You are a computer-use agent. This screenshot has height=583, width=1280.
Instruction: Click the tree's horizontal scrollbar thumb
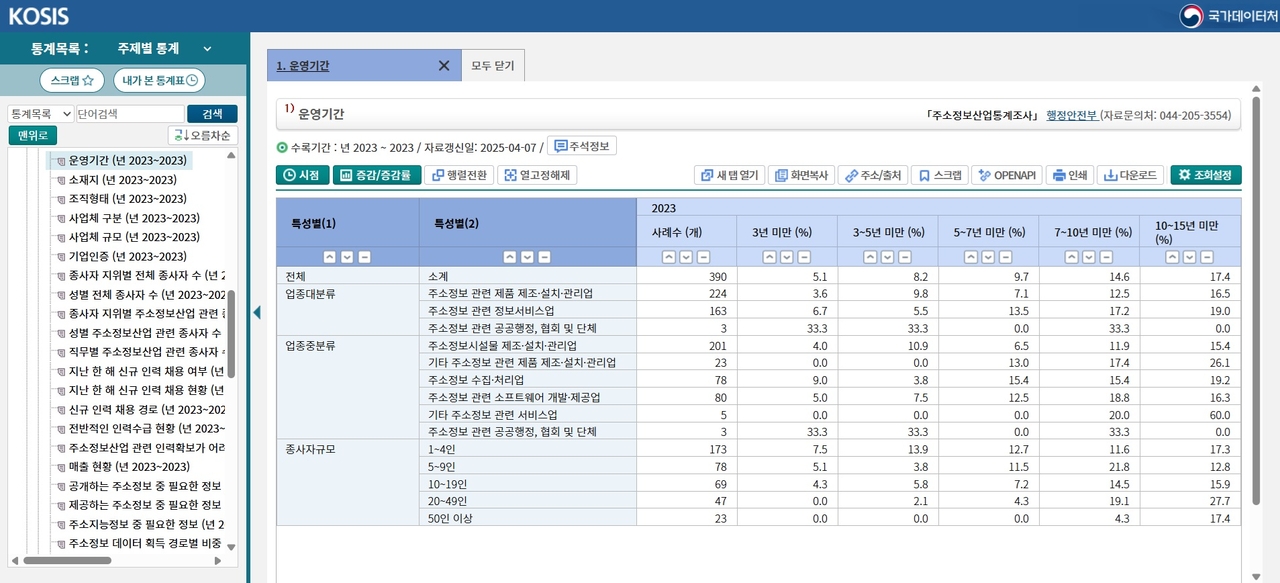coord(68,561)
